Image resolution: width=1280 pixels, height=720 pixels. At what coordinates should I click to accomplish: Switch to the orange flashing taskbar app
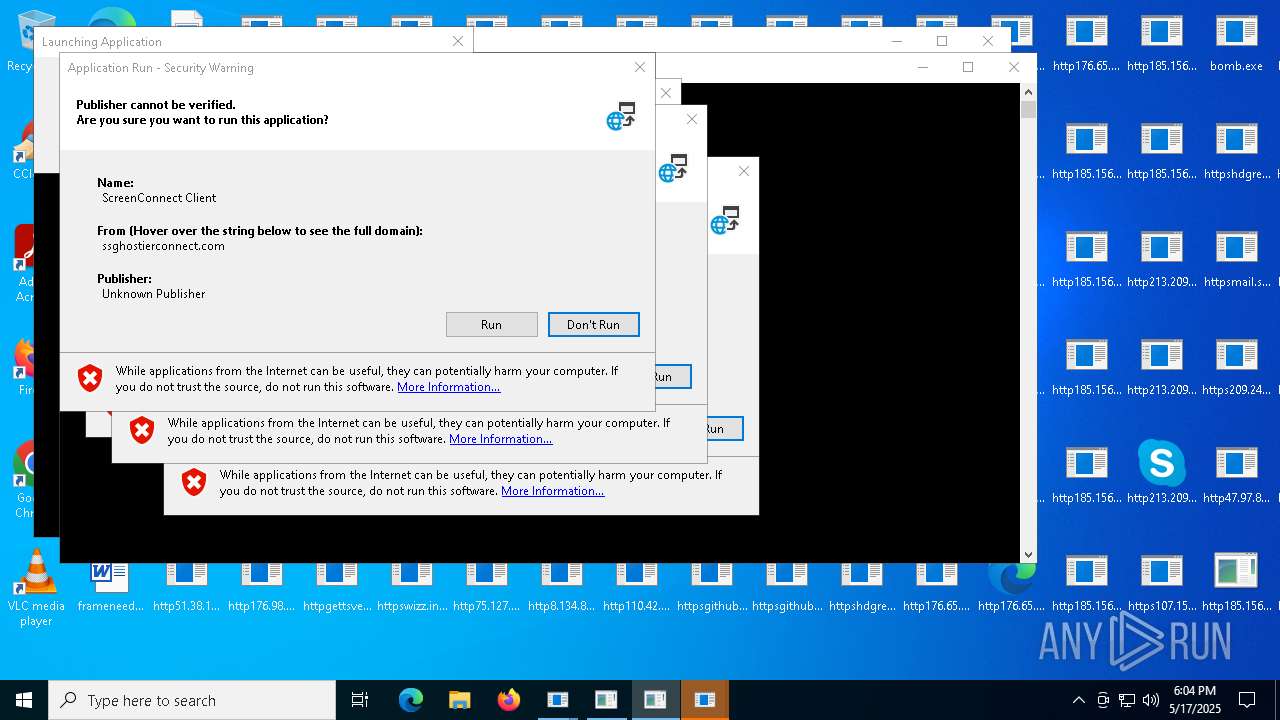(705, 700)
